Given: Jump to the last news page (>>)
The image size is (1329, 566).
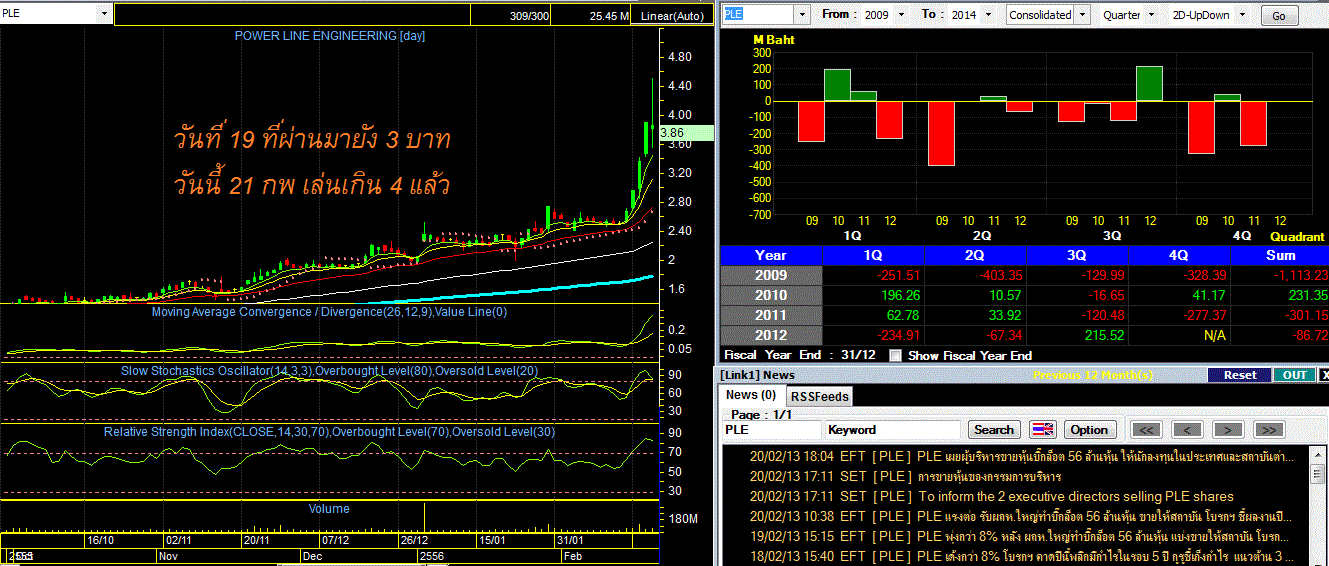Looking at the screenshot, I should [1268, 429].
